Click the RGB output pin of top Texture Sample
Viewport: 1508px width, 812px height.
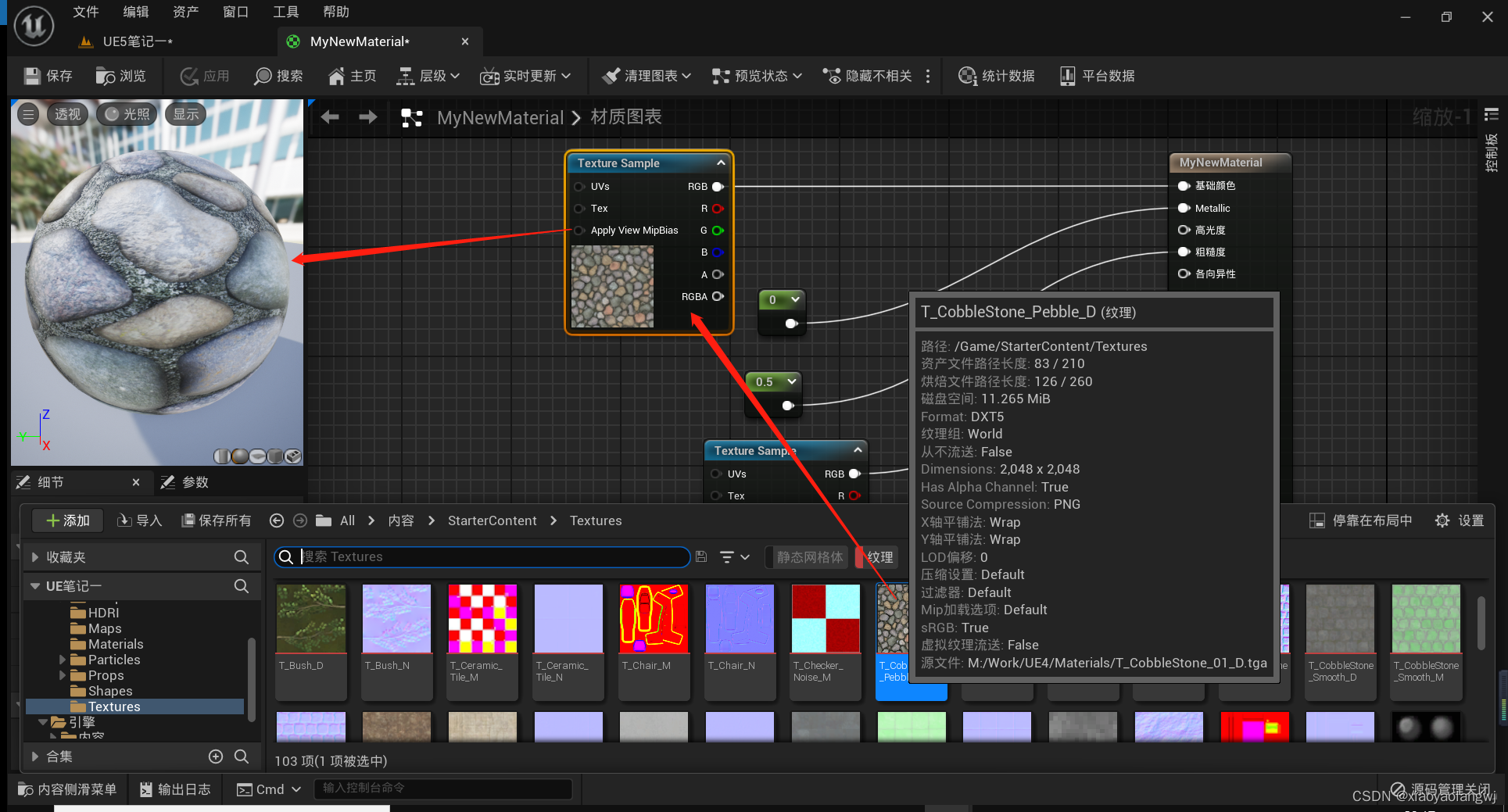point(718,187)
